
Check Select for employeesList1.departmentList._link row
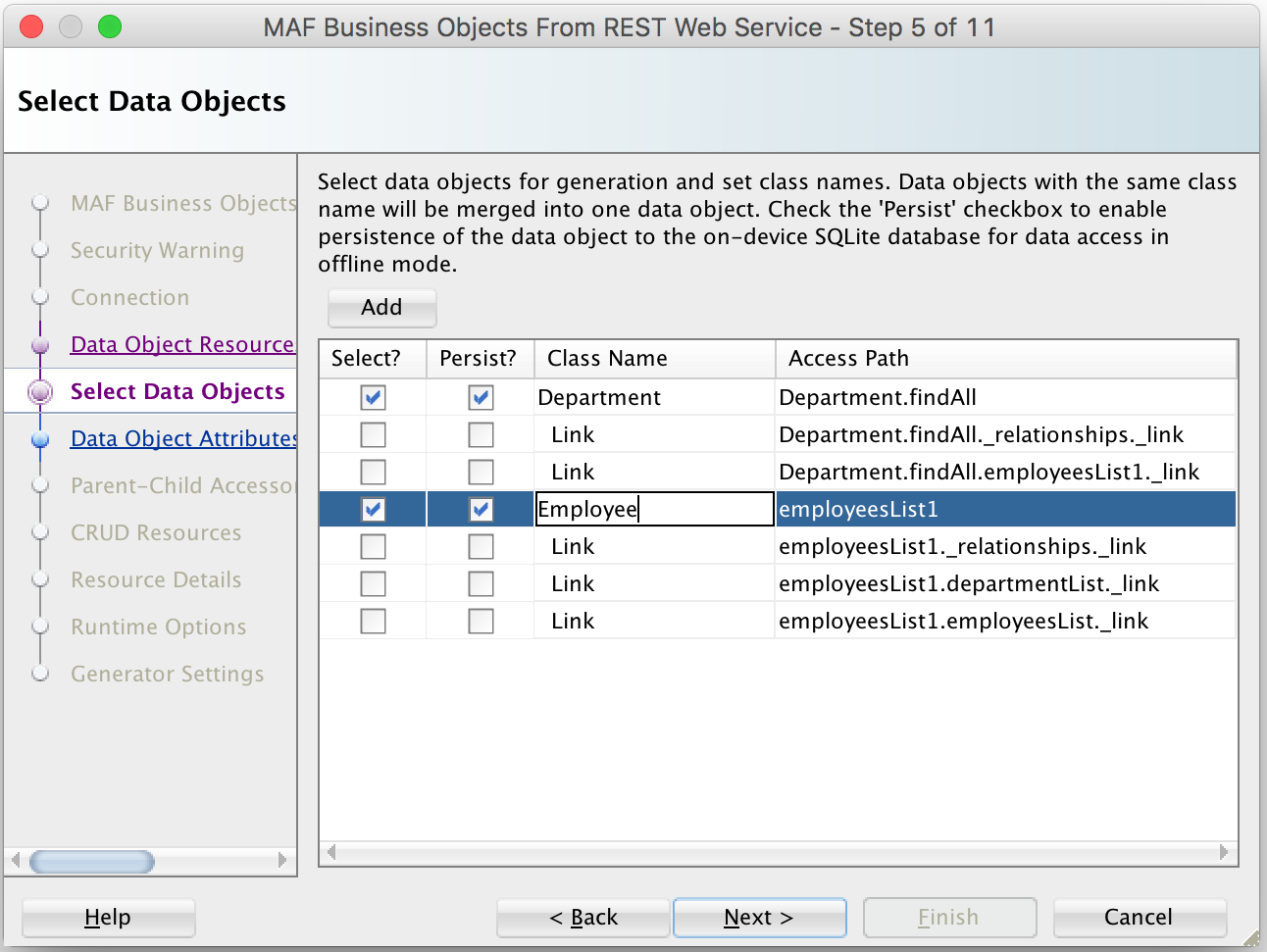tap(374, 583)
